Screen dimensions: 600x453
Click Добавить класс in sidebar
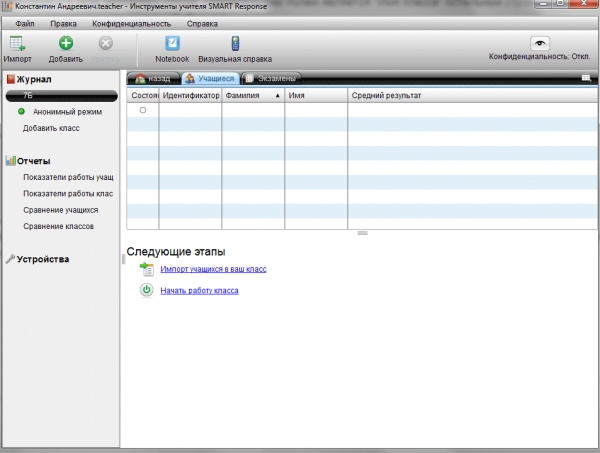pyautogui.click(x=51, y=128)
